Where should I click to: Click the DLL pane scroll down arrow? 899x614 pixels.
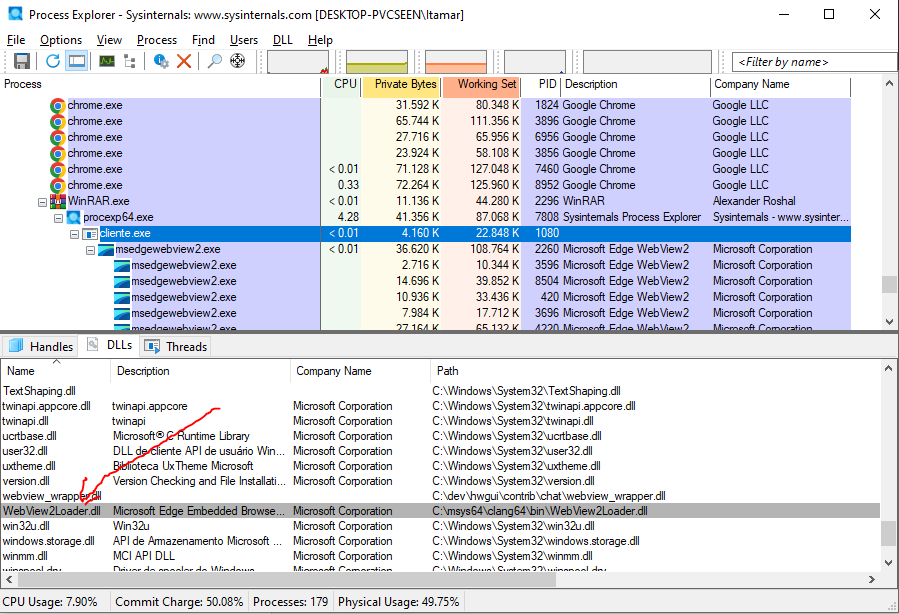pyautogui.click(x=889, y=563)
